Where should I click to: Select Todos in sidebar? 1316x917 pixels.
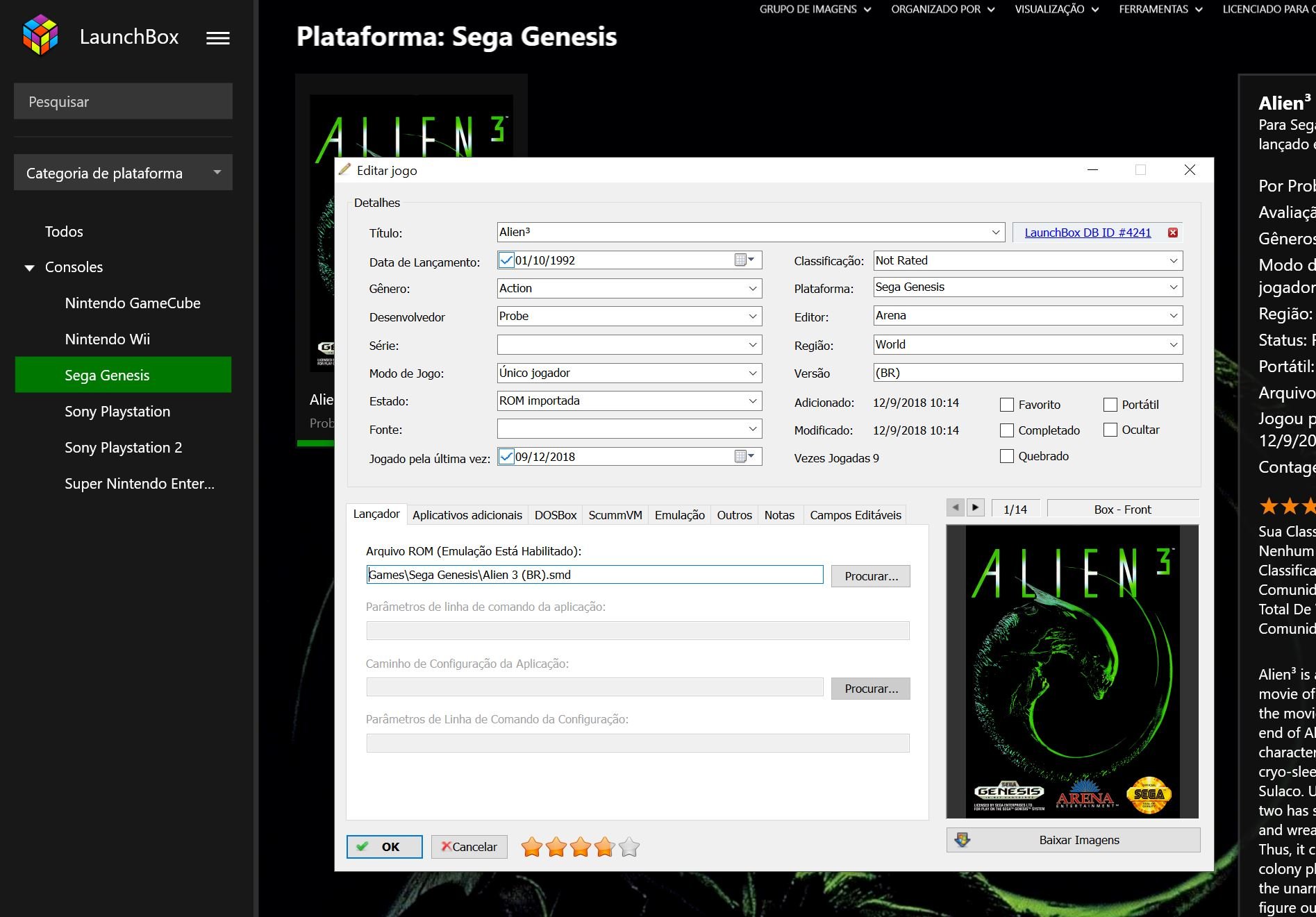click(64, 232)
